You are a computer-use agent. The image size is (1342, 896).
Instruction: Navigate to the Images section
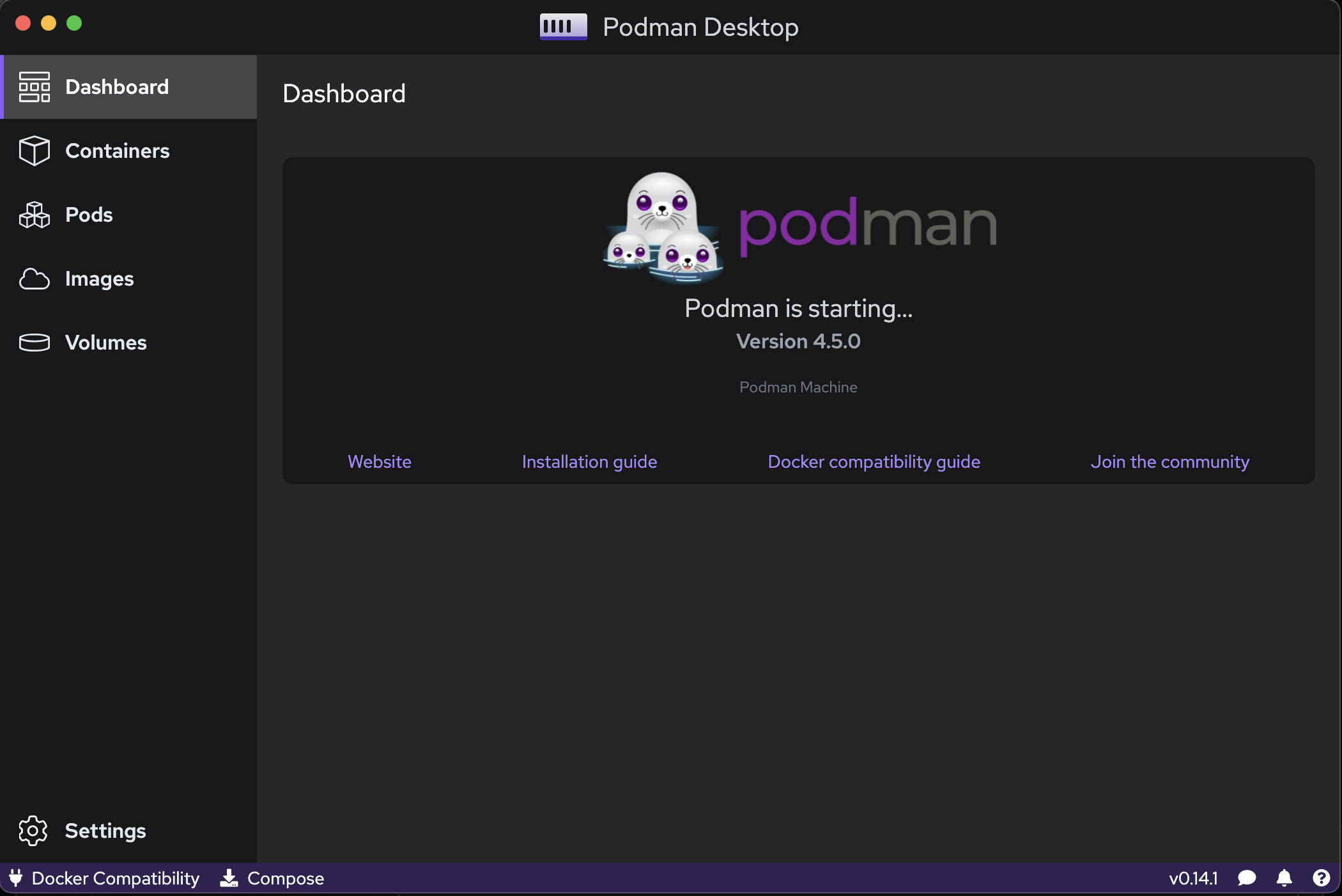[x=128, y=279]
